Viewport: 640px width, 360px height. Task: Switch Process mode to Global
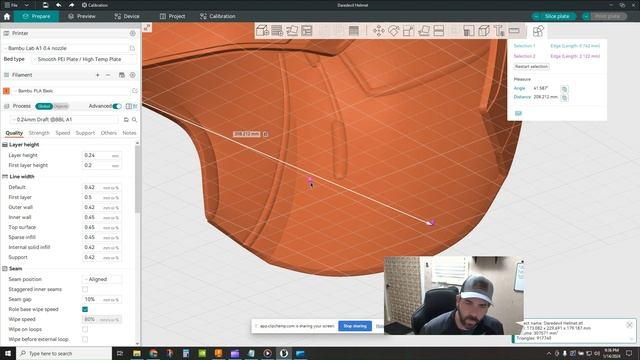(x=44, y=106)
